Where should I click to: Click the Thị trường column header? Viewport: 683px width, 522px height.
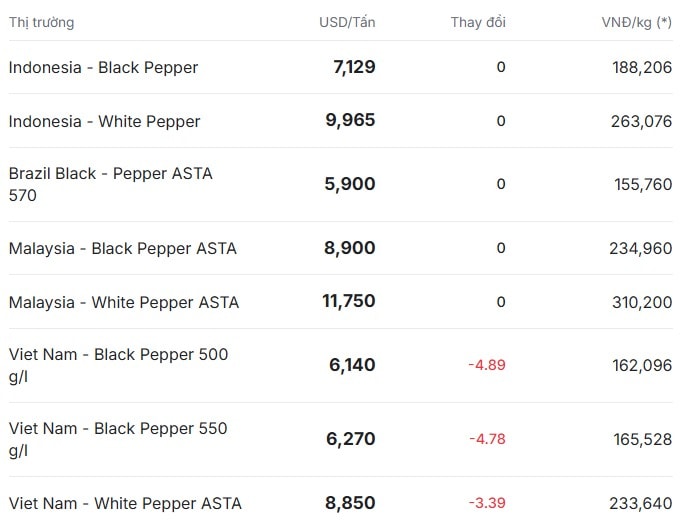[x=41, y=22]
